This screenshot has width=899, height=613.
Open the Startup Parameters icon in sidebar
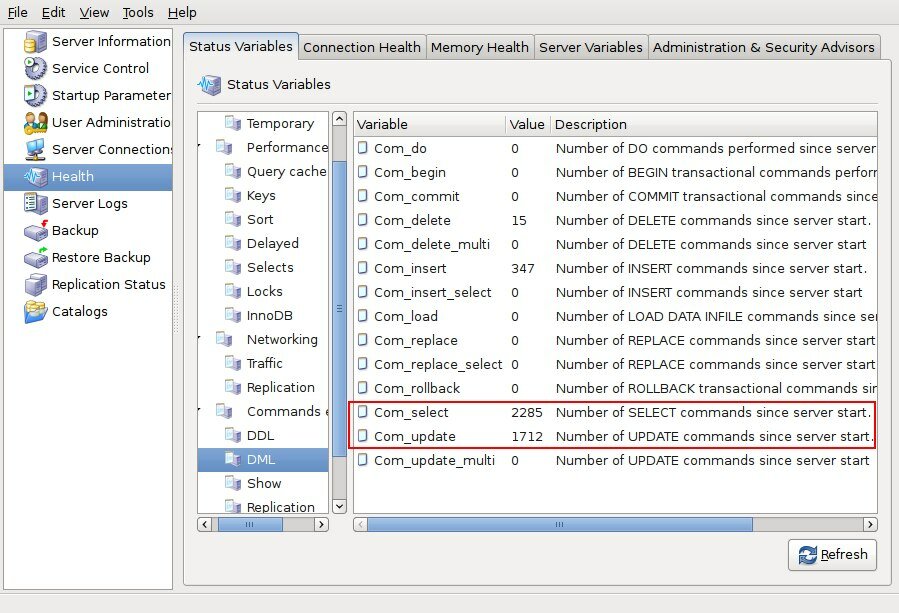tap(36, 95)
